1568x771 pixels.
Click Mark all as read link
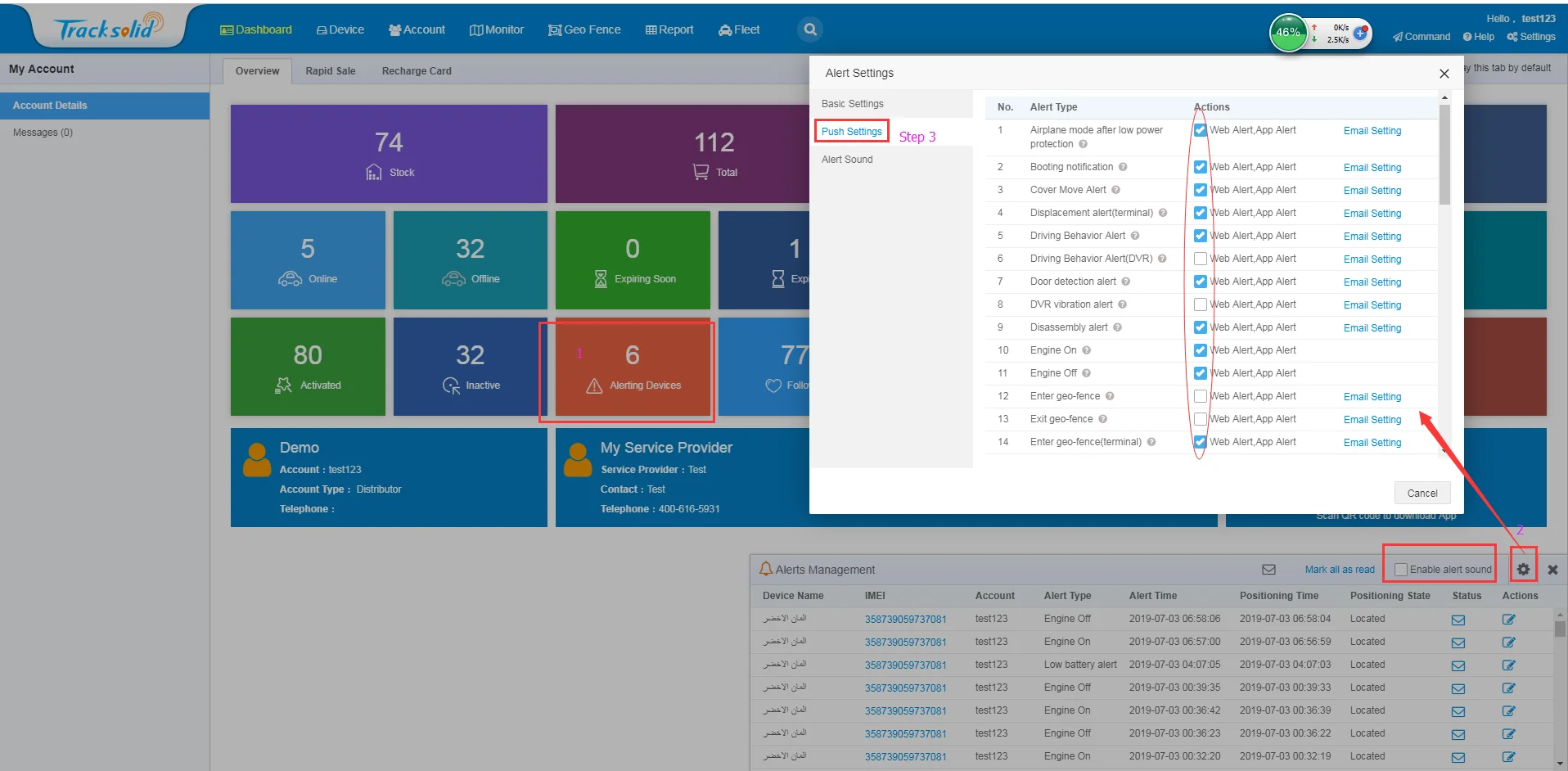pos(1339,570)
